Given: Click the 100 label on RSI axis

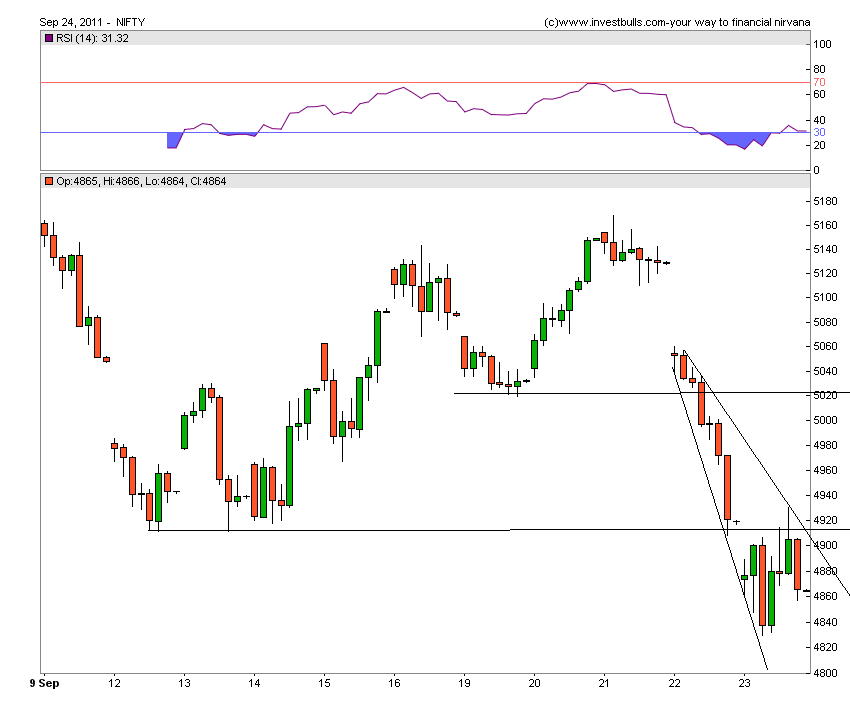Looking at the screenshot, I should coord(822,45).
